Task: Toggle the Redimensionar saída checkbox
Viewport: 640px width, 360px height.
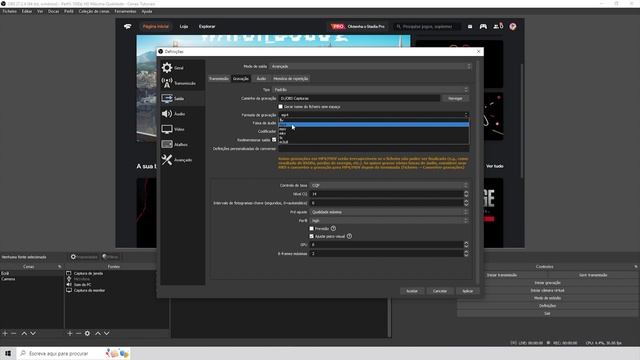Action: point(274,140)
